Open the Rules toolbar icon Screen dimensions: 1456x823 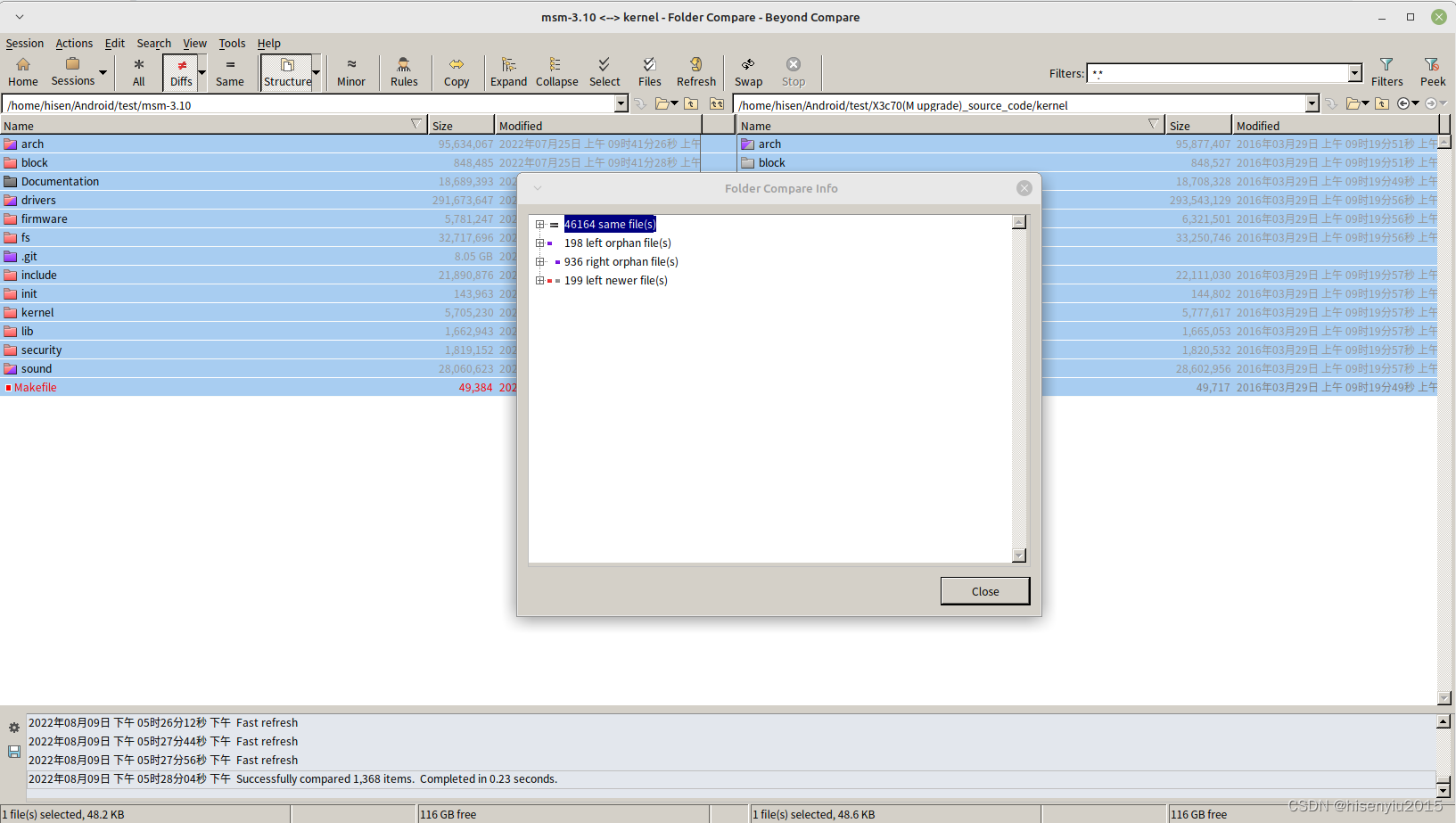click(x=404, y=71)
